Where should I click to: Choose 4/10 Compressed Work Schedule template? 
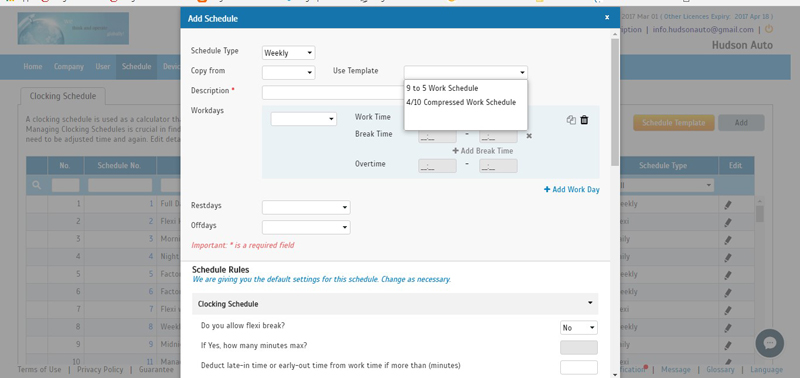(x=461, y=102)
